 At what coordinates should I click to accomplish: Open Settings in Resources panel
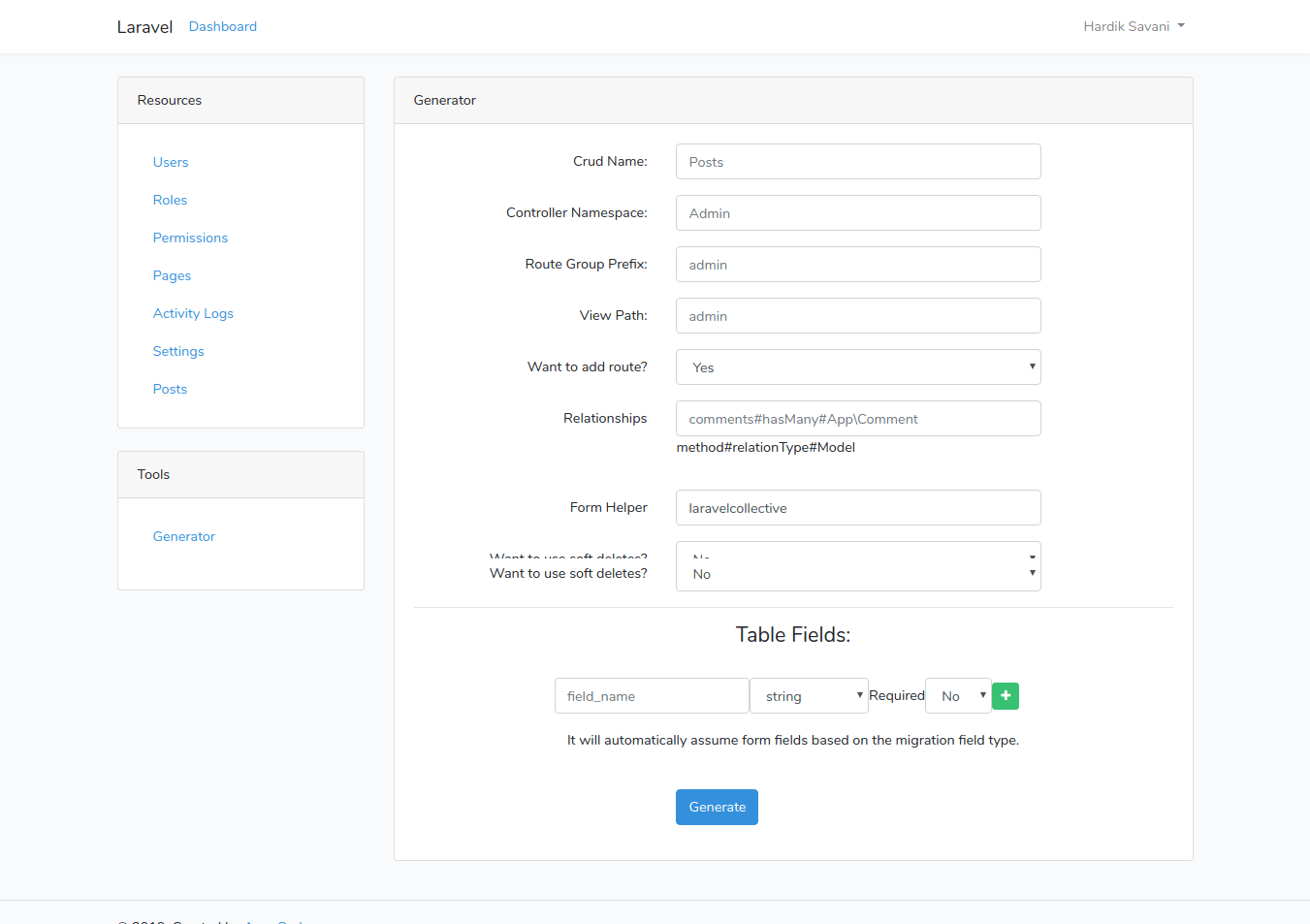point(178,351)
